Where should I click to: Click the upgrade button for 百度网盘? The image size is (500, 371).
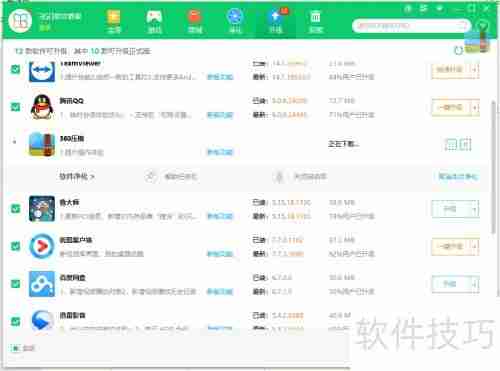pyautogui.click(x=451, y=284)
